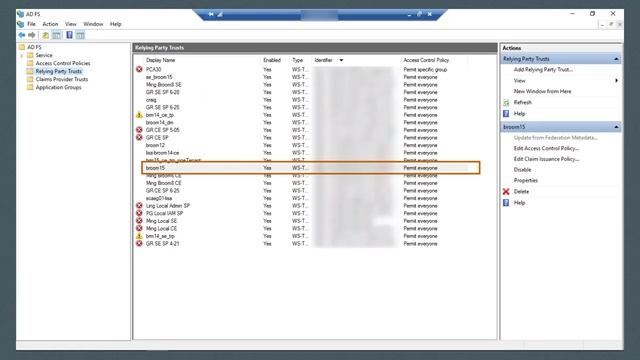Collapse the broom15 actions section
Image resolution: width=640 pixels, height=360 pixels.
[x=616, y=127]
